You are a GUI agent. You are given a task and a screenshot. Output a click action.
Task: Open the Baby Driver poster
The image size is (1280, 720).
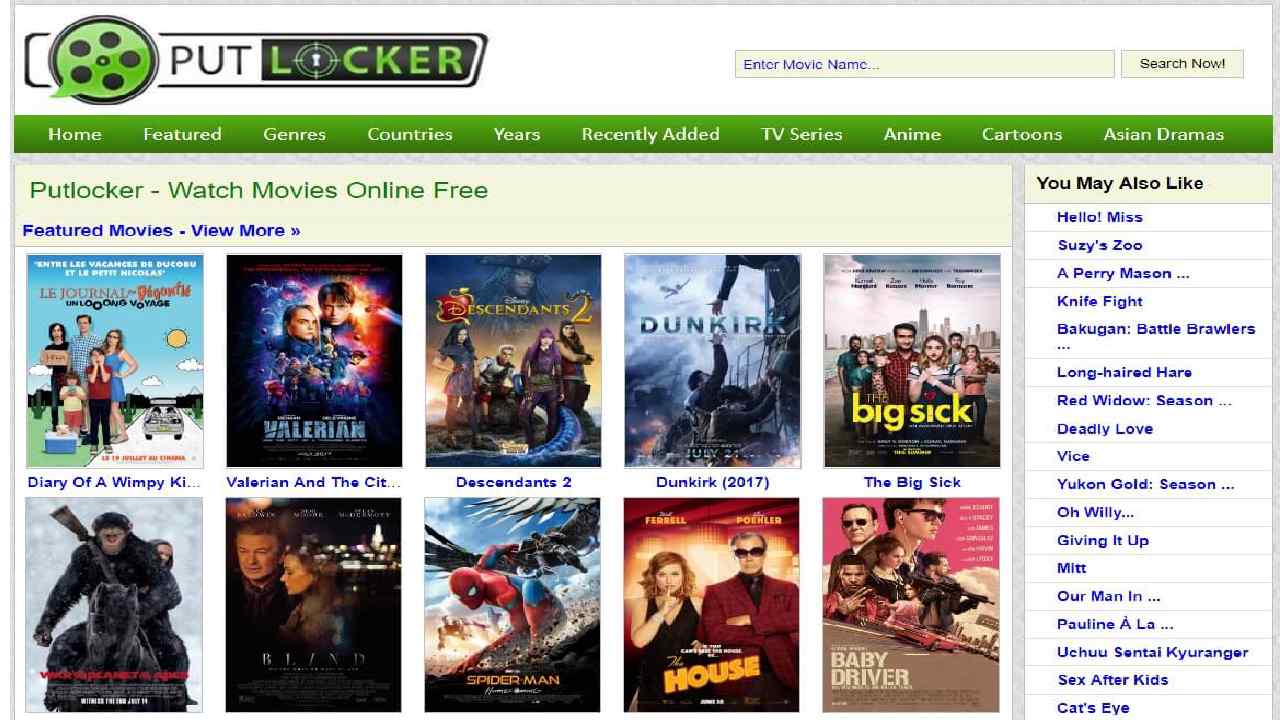[x=911, y=605]
